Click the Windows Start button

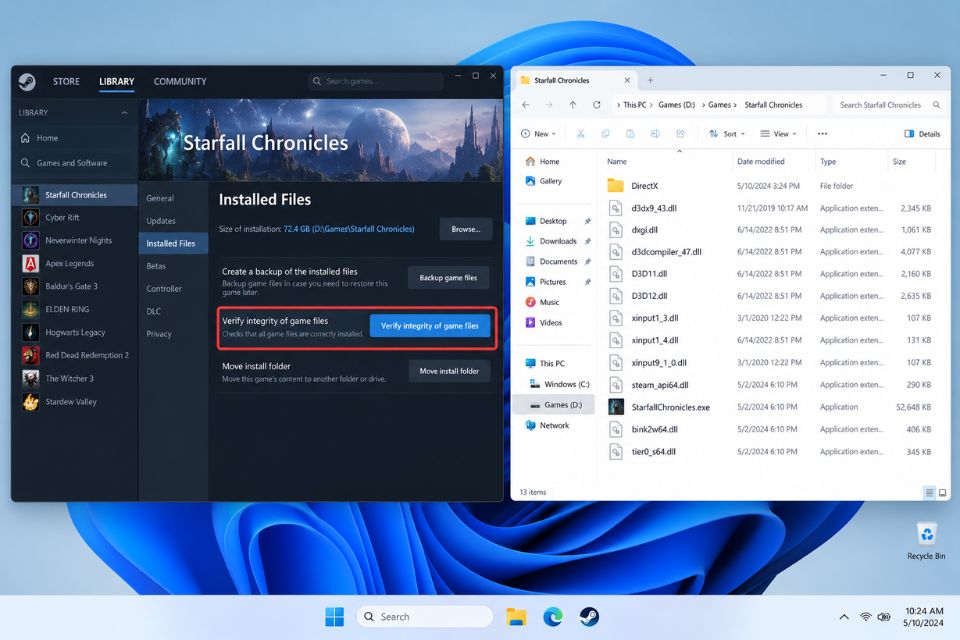tap(334, 617)
